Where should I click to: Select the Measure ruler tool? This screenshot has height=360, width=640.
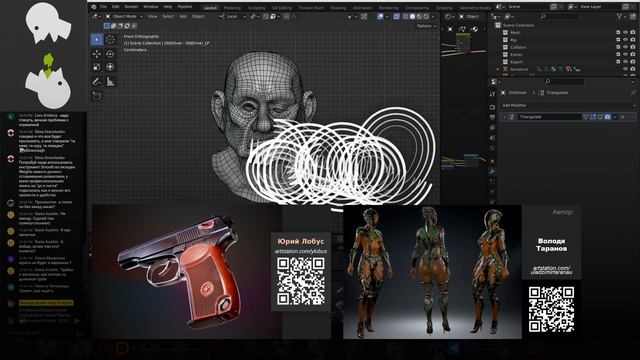point(110,82)
